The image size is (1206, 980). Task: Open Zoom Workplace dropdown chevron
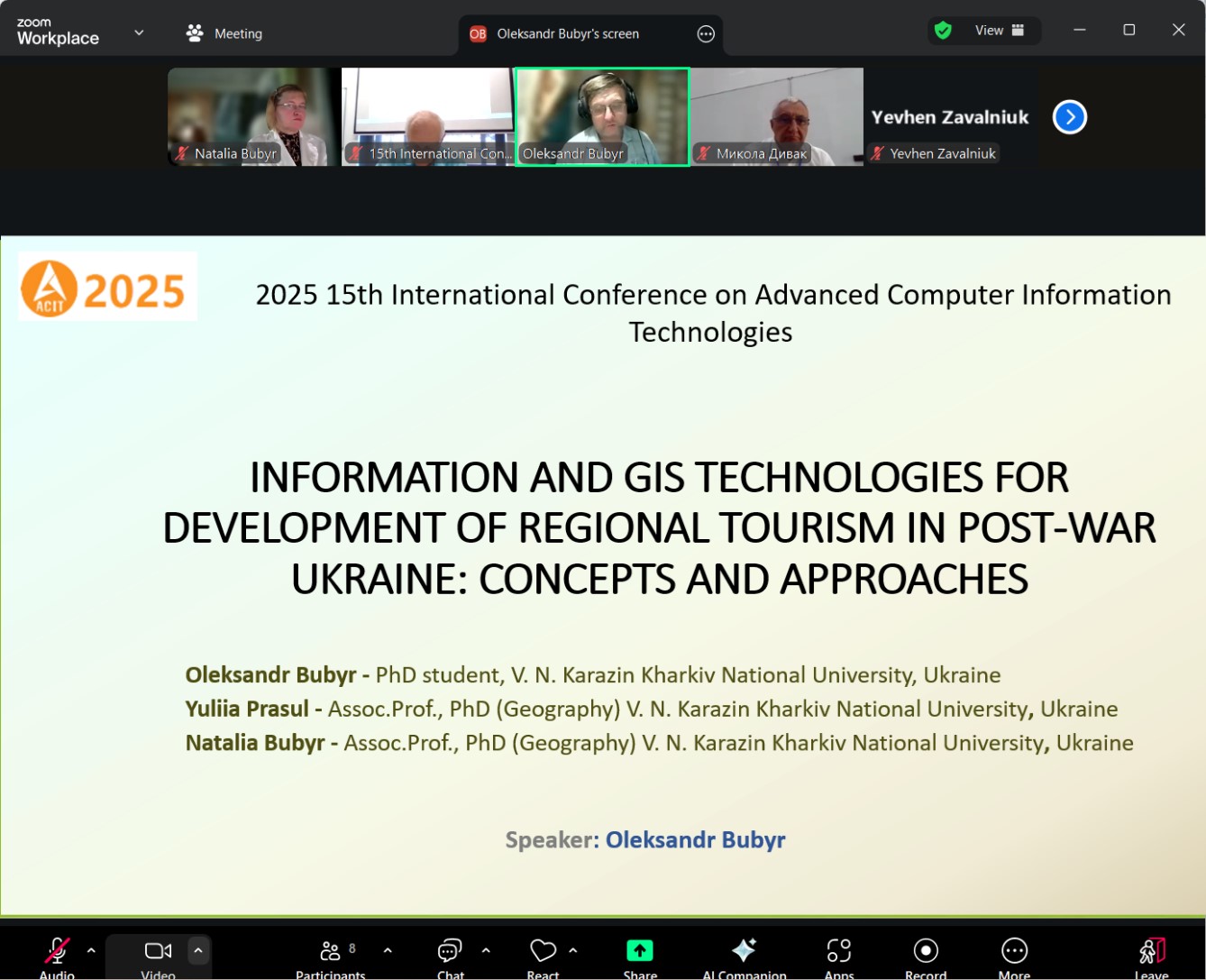[x=139, y=33]
